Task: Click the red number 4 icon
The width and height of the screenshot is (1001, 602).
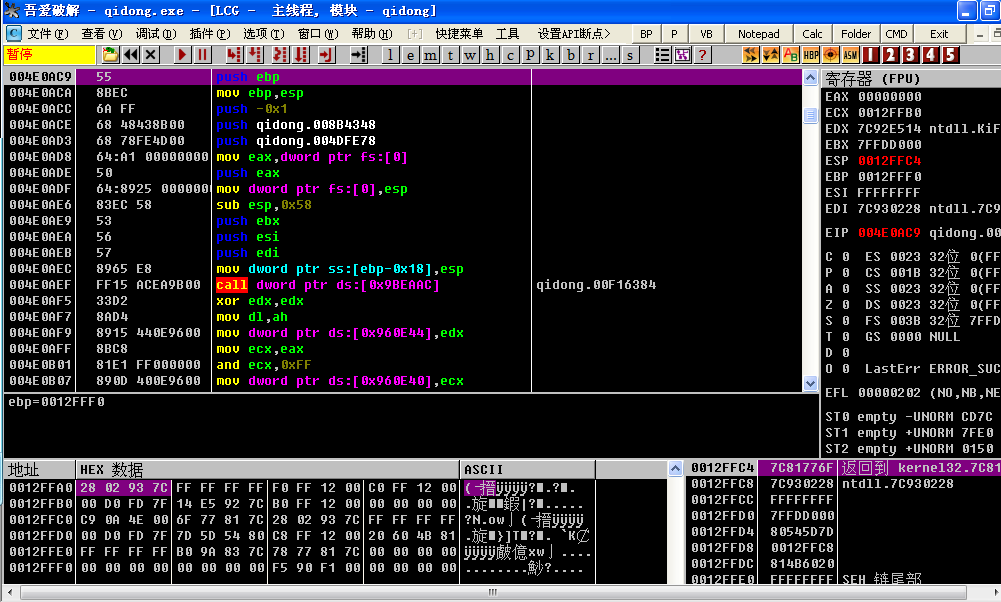Action: [x=930, y=55]
